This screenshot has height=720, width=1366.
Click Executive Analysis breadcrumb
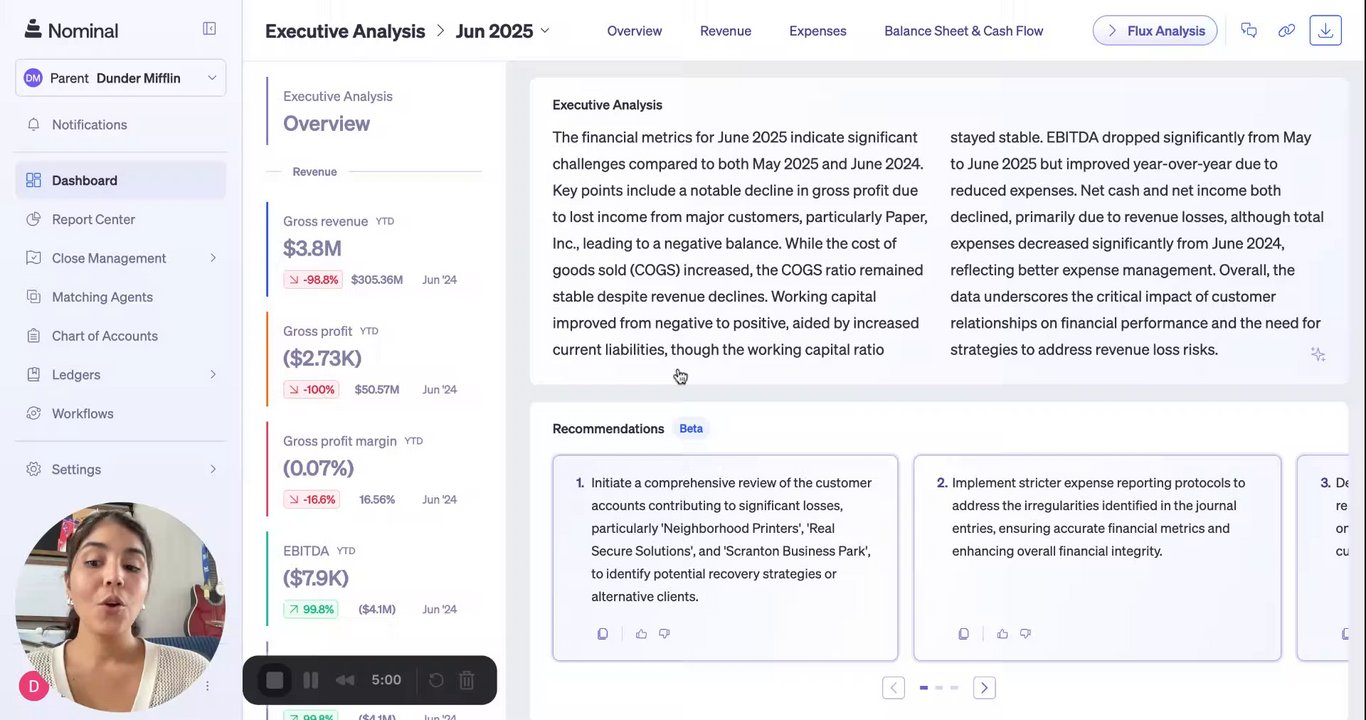[x=345, y=31]
